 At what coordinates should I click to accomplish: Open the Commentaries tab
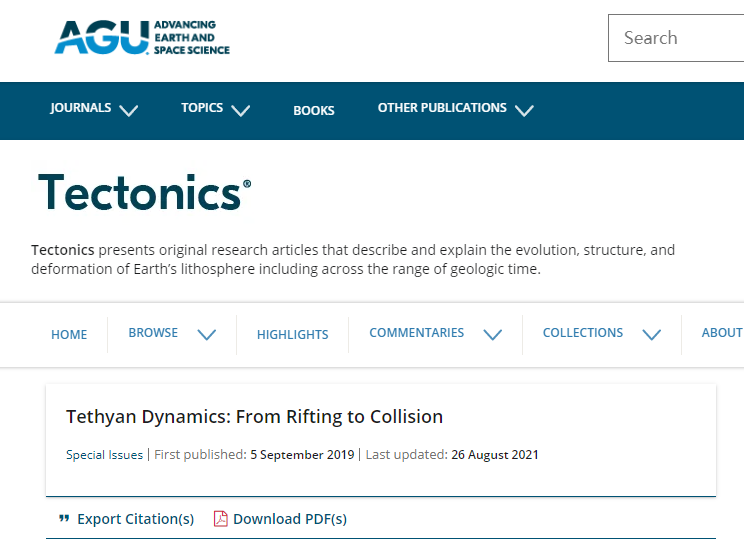(417, 333)
